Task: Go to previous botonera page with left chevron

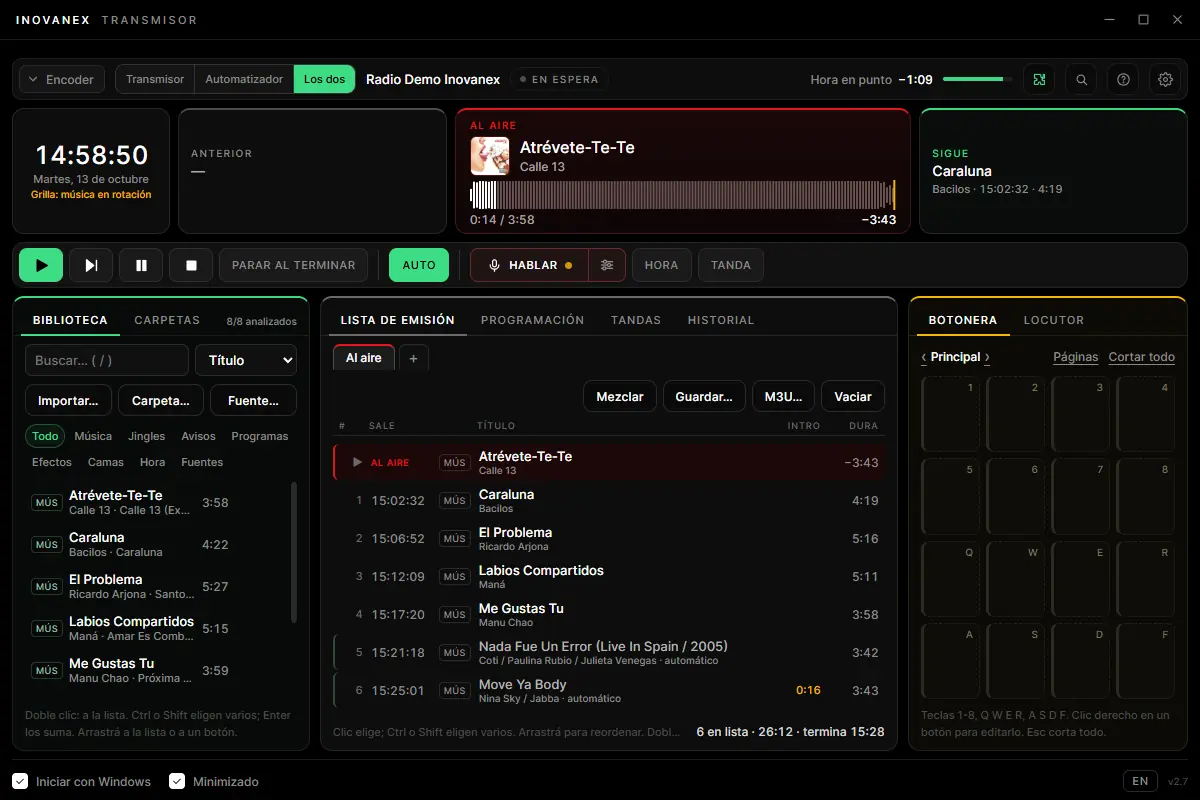Action: tap(924, 357)
